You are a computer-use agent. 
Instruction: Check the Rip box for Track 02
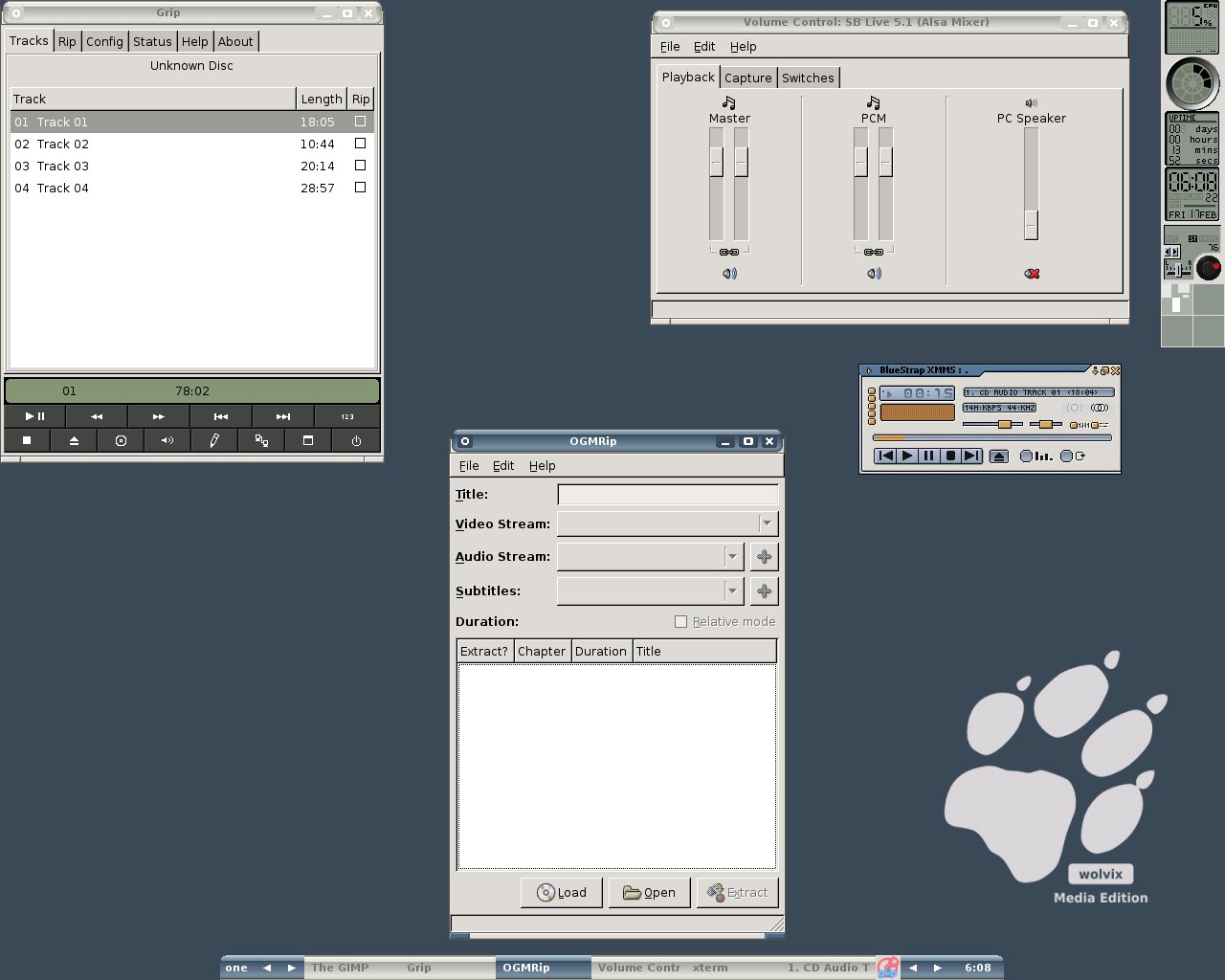tap(360, 144)
